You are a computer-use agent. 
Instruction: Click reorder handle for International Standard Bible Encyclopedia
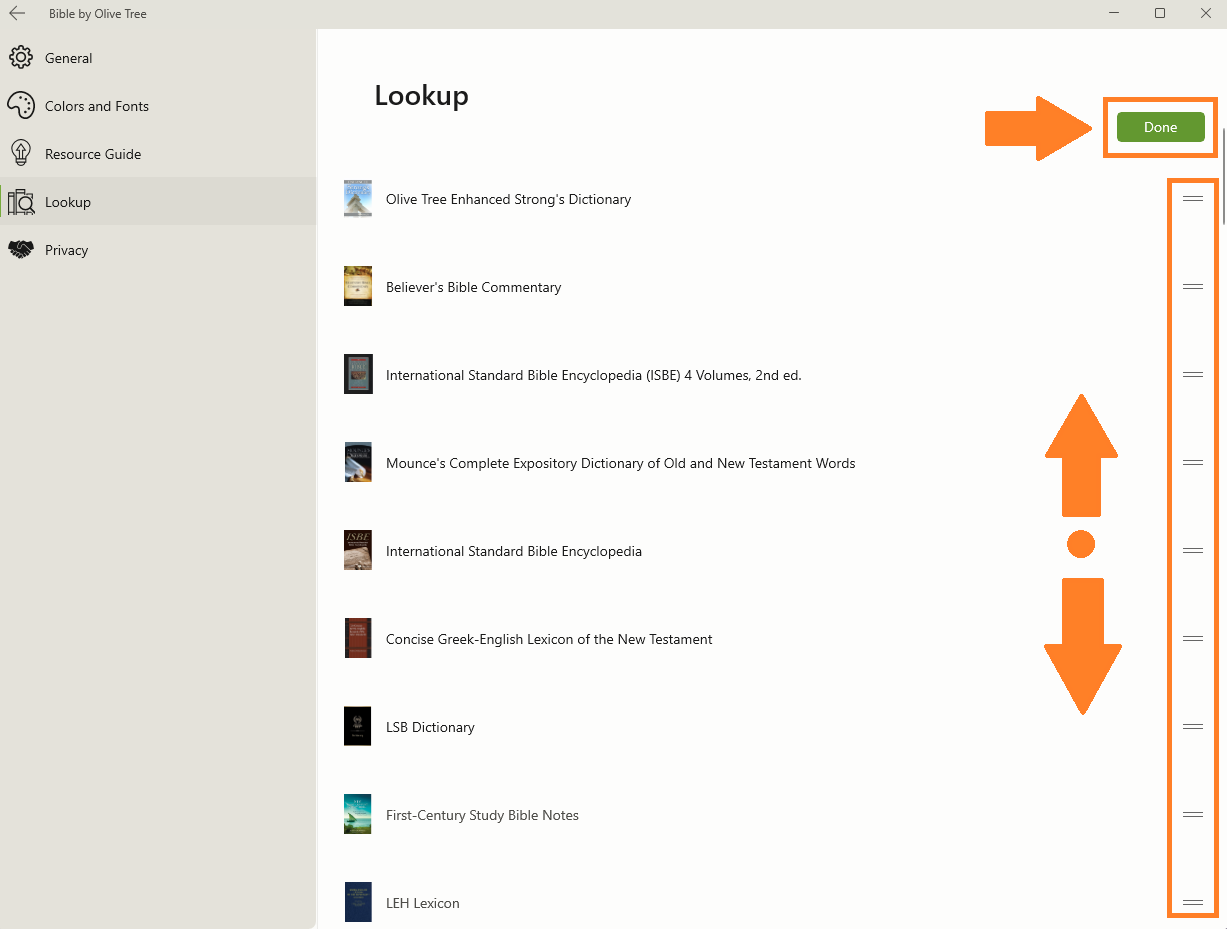pyautogui.click(x=1192, y=551)
